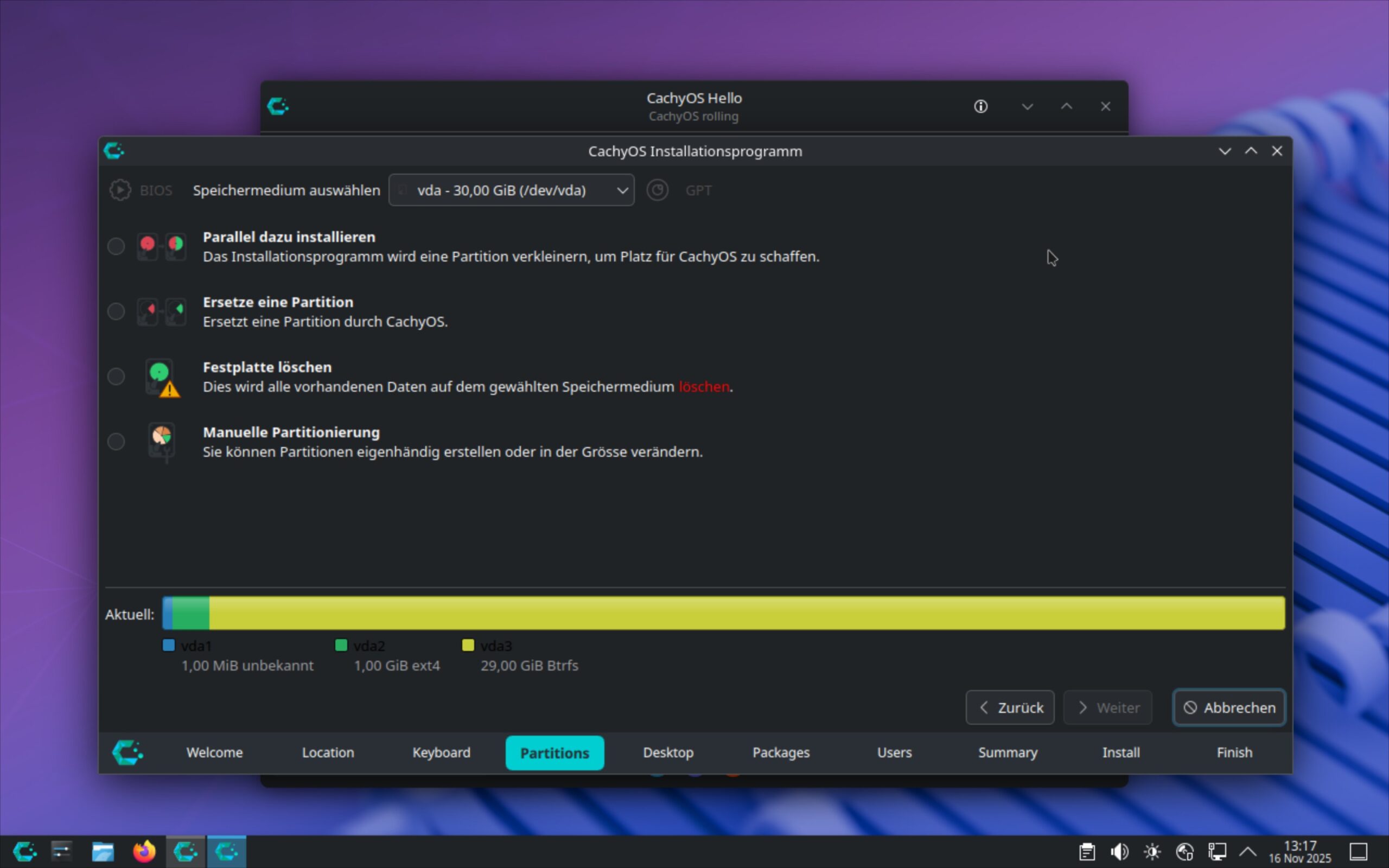Choose the Festplatte löschen radio option
The image size is (1389, 868).
[x=116, y=376]
